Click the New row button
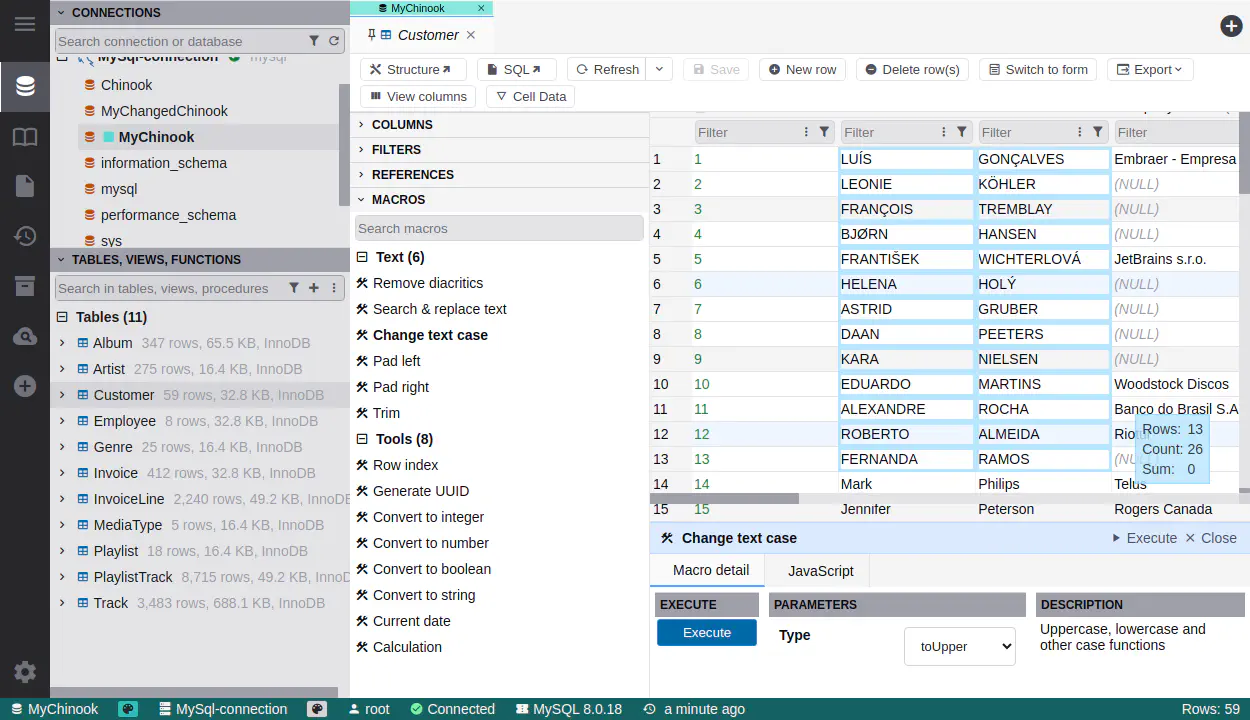Screen dimensions: 1250x720 pos(802,69)
